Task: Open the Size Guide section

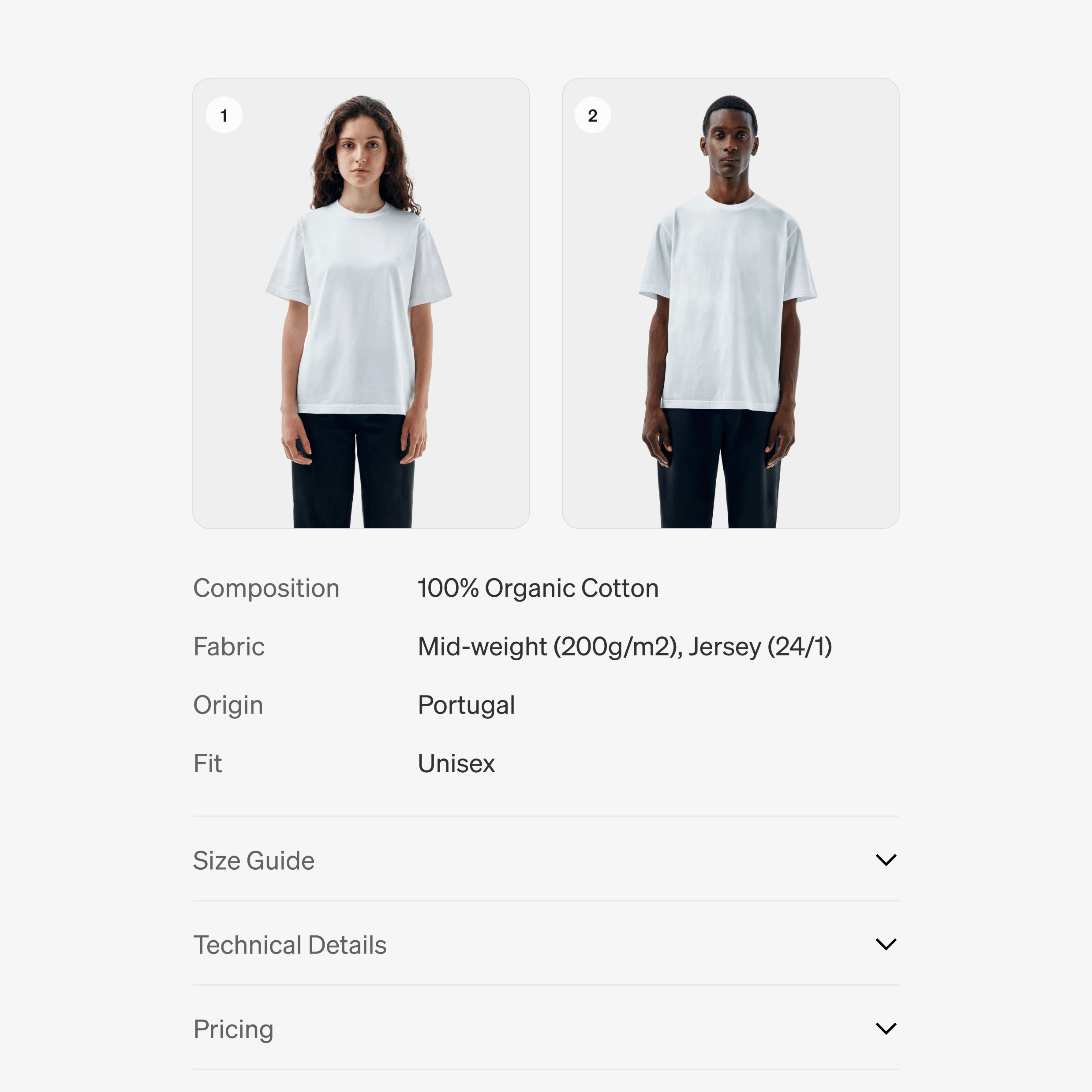Action: (546, 859)
